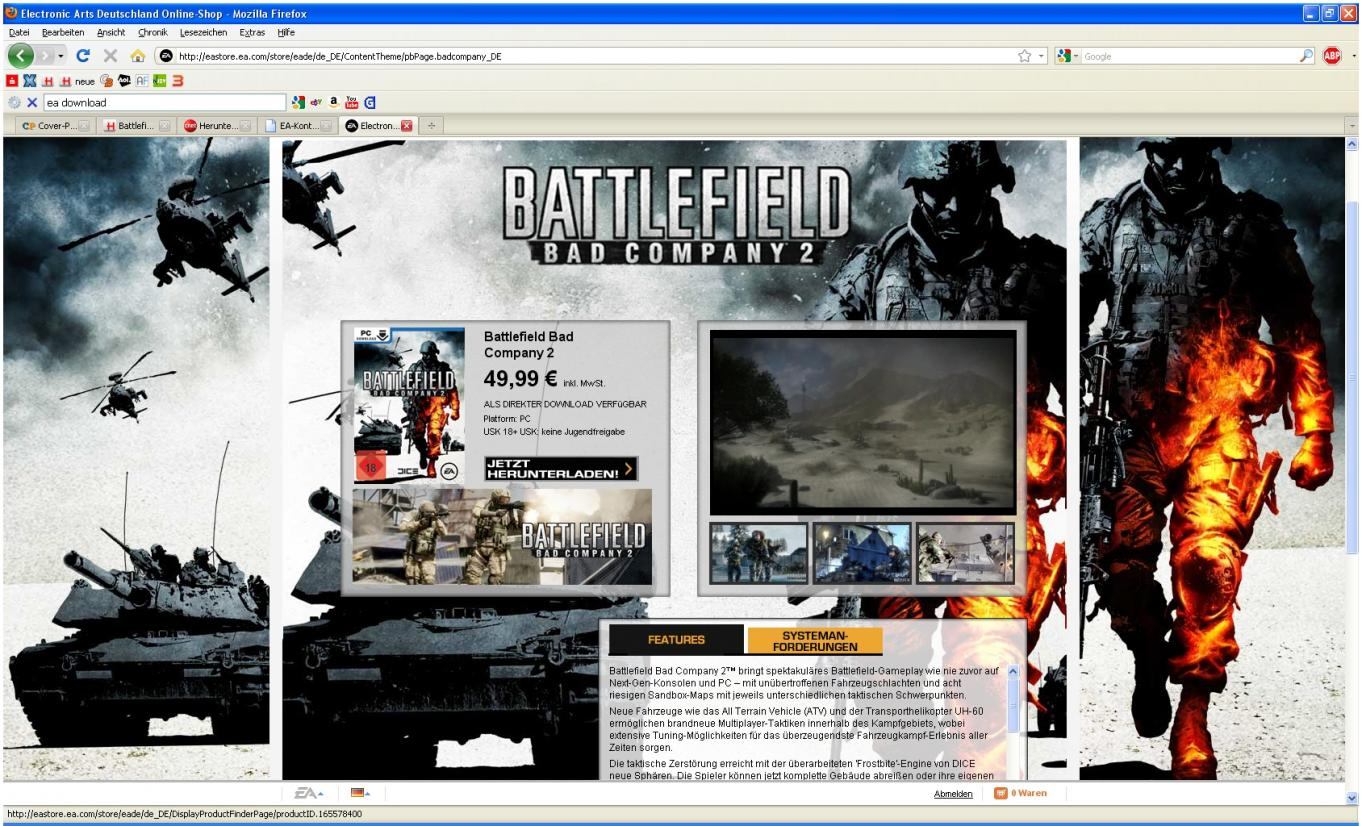Screen dimensions: 1362x826
Task: Search eBay from the search toolbar
Action: pos(314,102)
